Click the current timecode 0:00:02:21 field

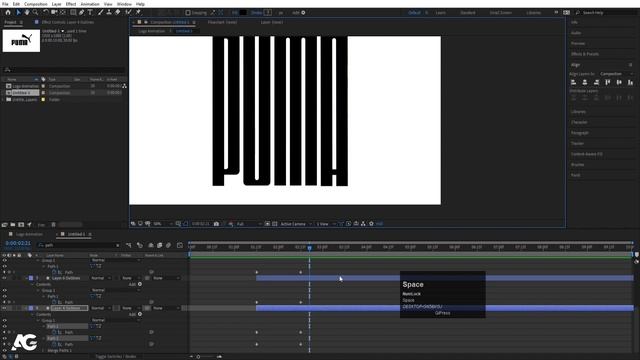pos(18,243)
